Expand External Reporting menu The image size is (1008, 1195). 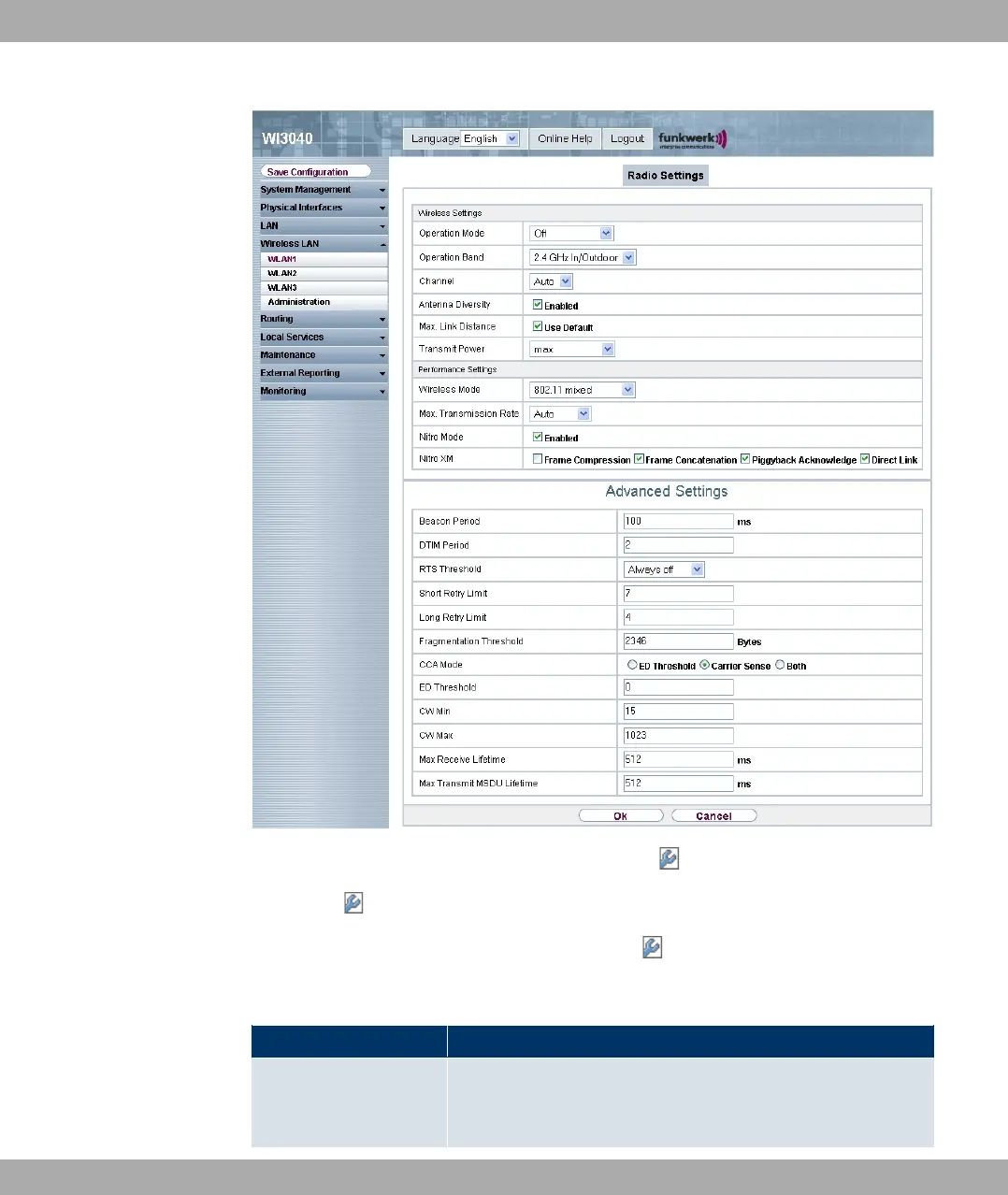(323, 373)
